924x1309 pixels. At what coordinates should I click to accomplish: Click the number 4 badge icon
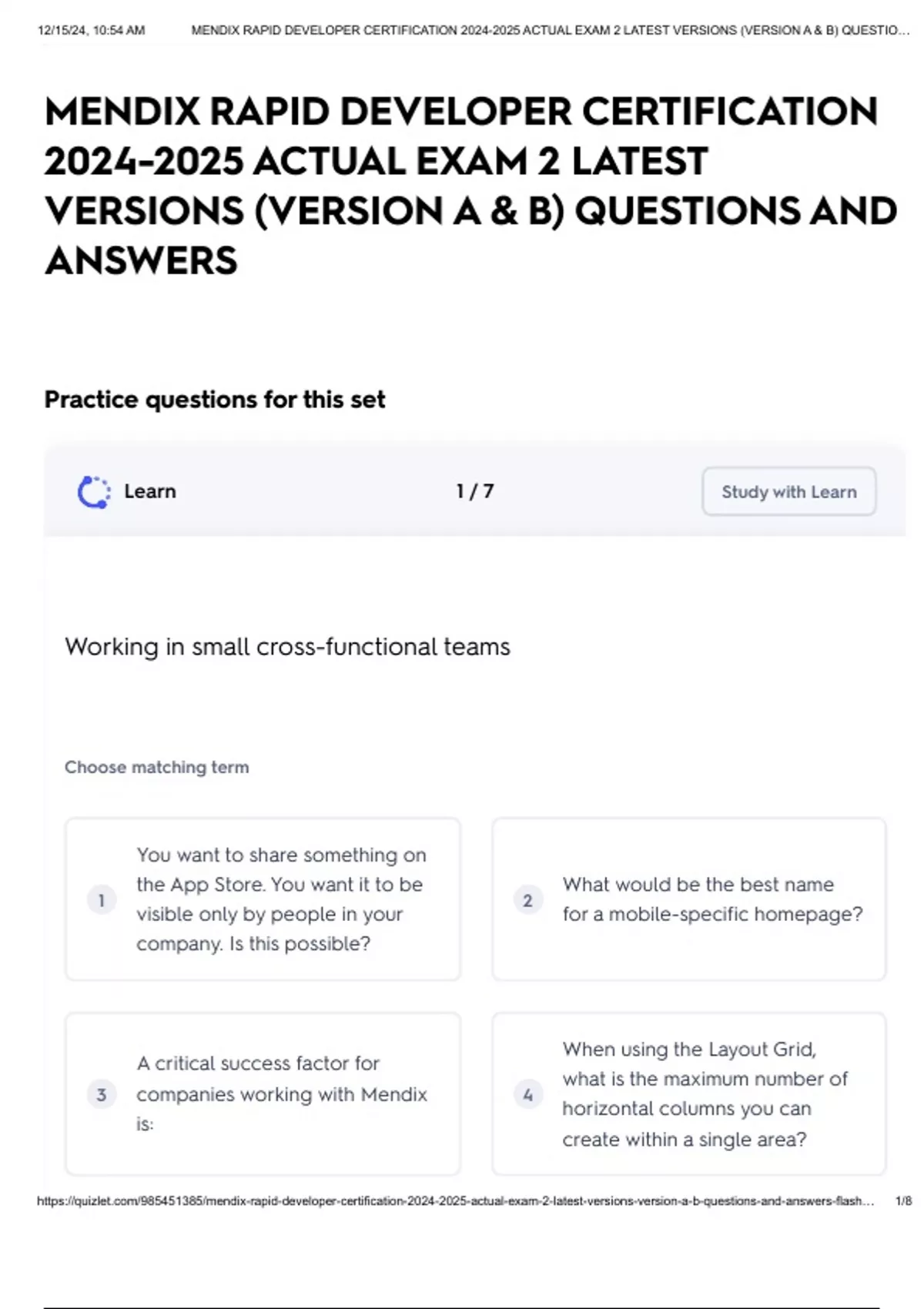tap(527, 1094)
